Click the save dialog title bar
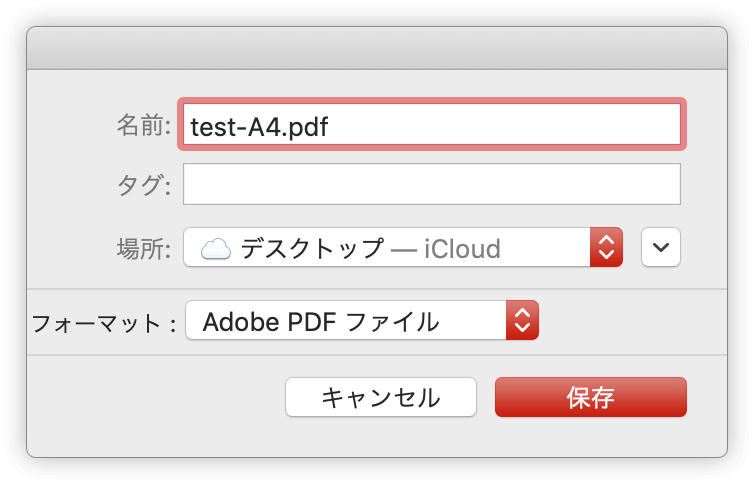Screen dimensions: 755x485 point(377,48)
